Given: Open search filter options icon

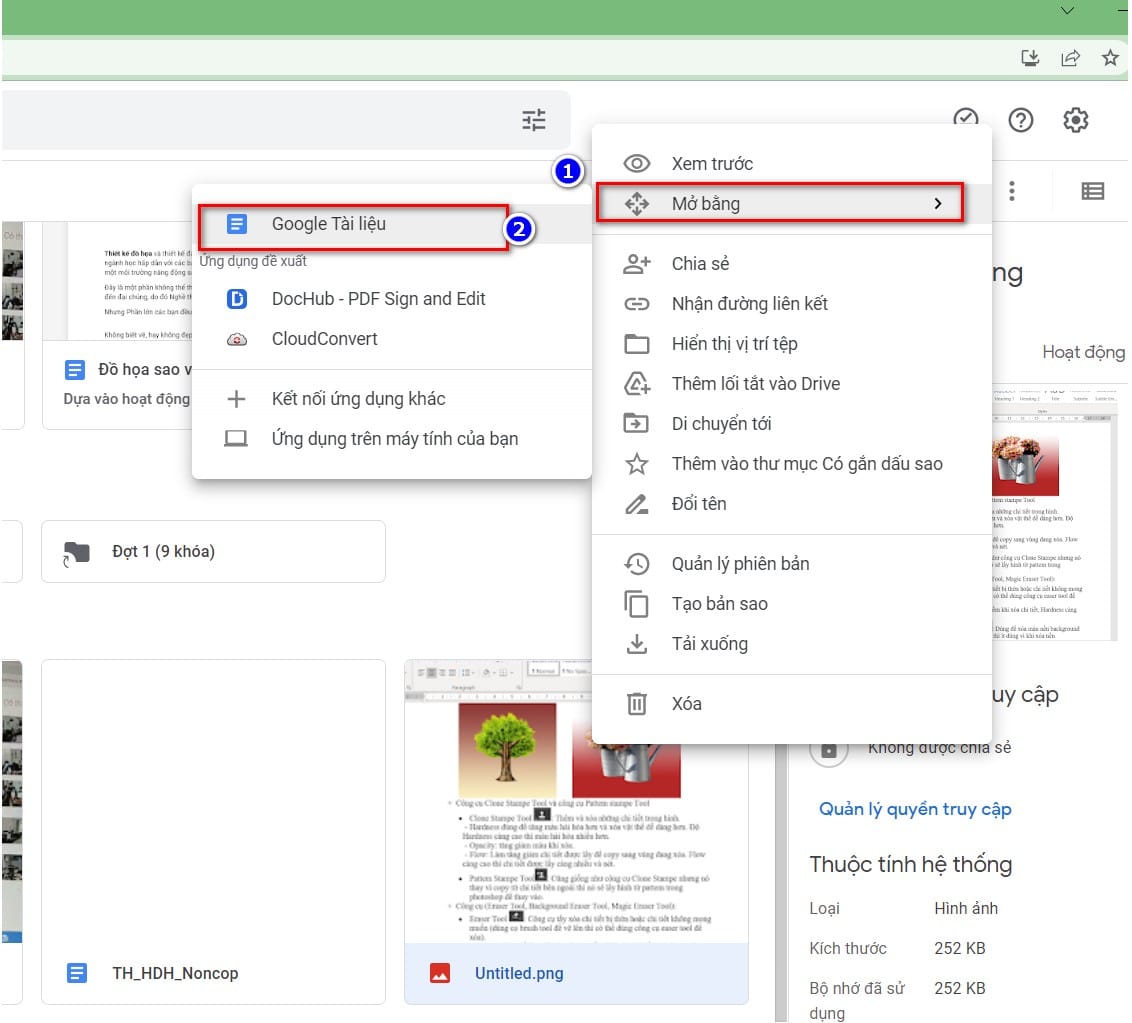Looking at the screenshot, I should tap(534, 120).
